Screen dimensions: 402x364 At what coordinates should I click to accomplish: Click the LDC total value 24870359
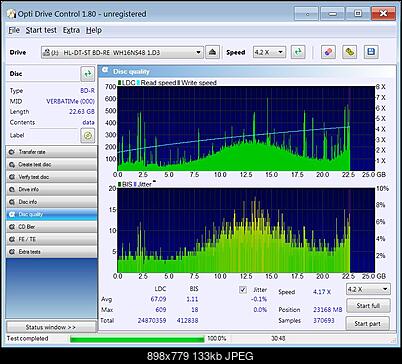pos(152,320)
